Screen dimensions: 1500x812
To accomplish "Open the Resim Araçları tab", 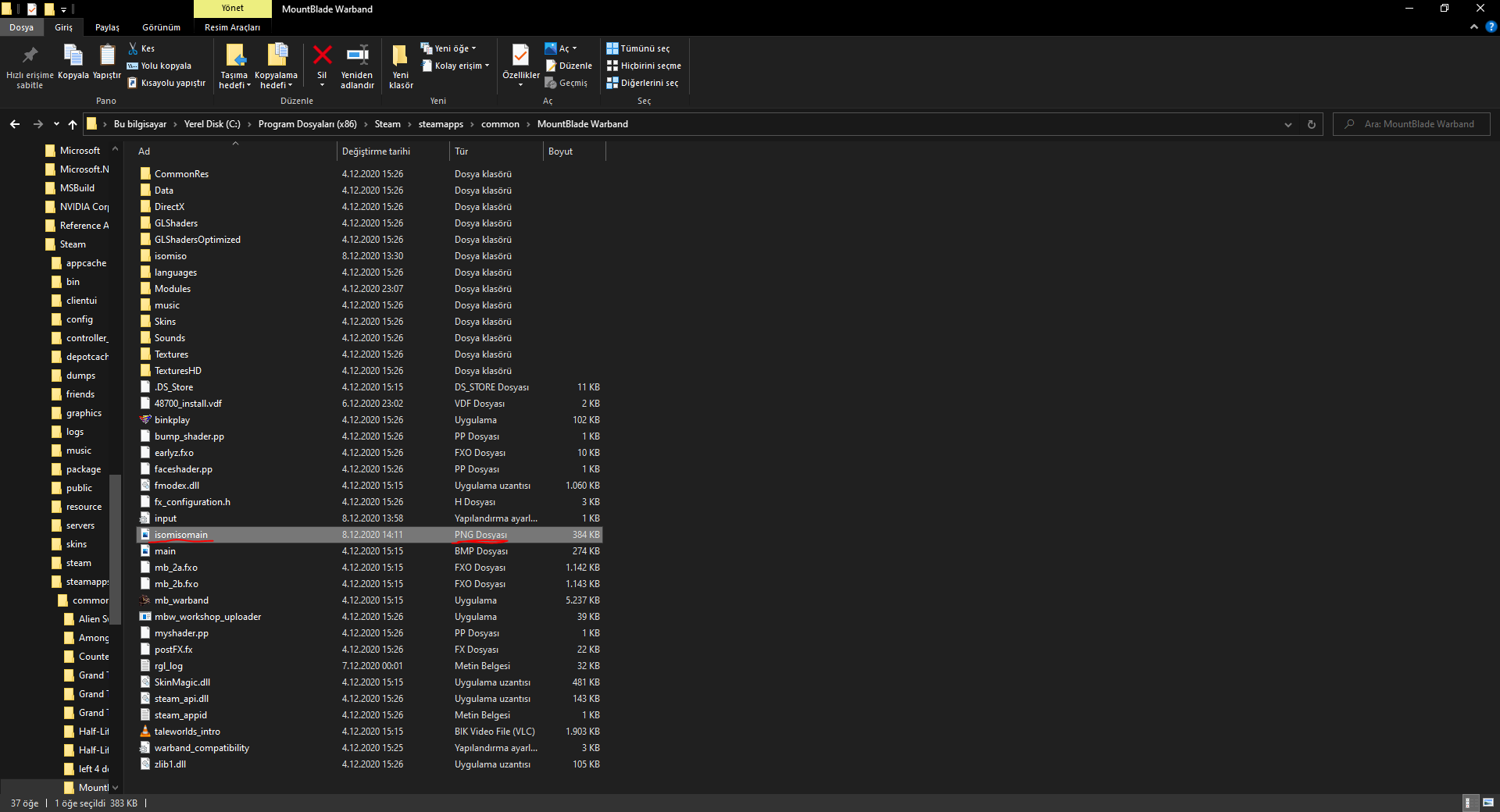I will [233, 27].
